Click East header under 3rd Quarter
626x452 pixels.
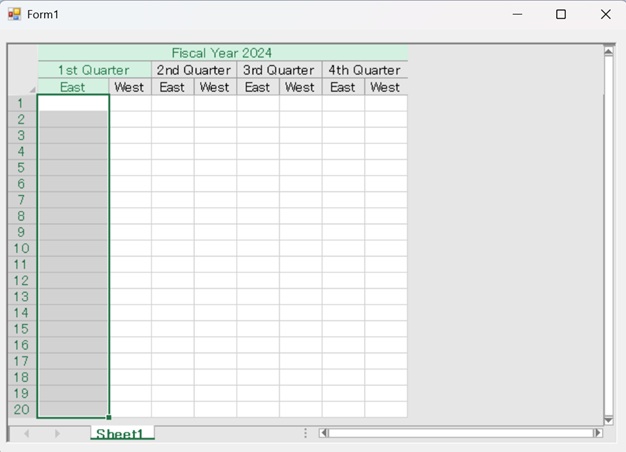(x=258, y=87)
